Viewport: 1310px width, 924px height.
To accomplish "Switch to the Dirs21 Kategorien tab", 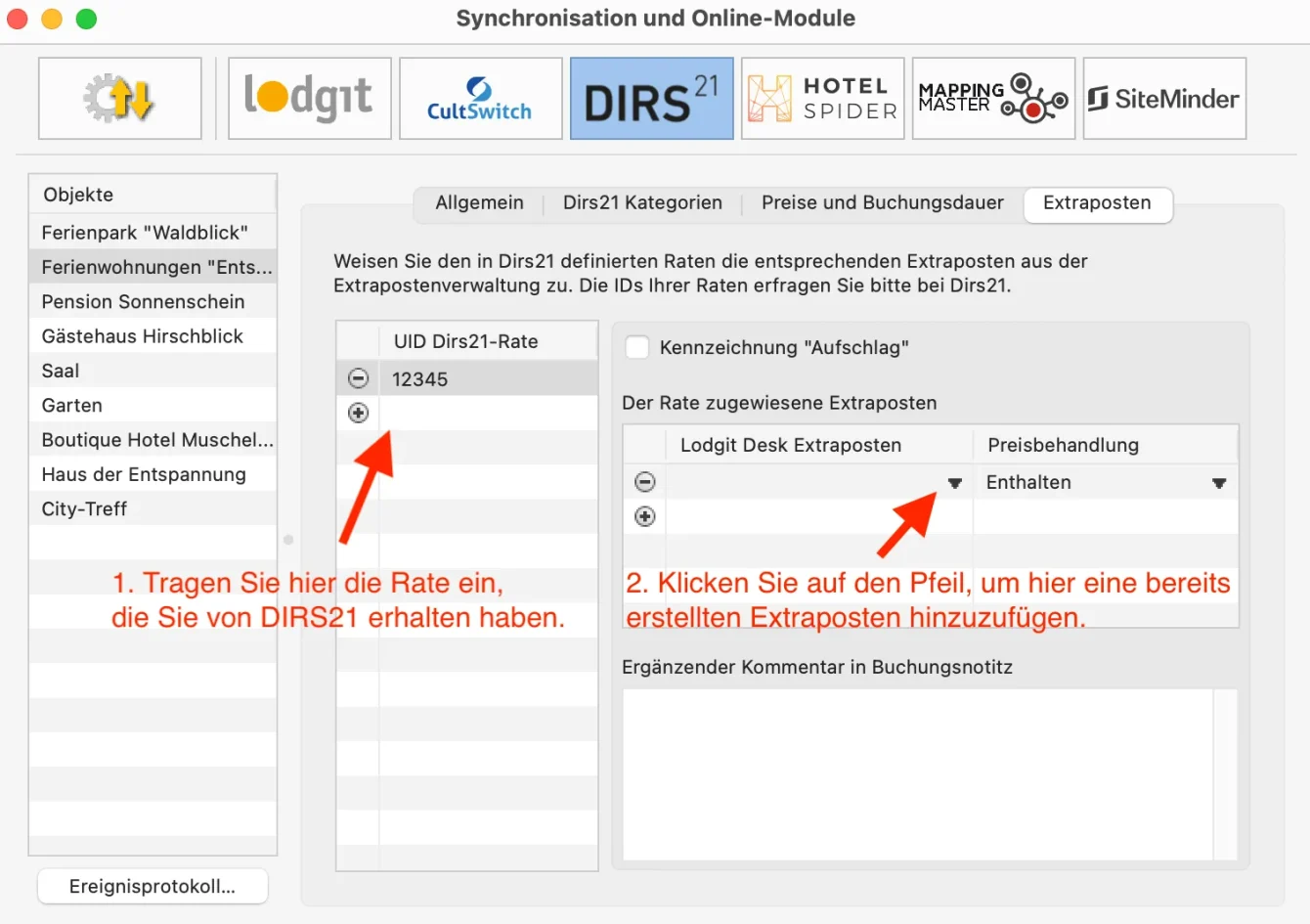I will (642, 202).
